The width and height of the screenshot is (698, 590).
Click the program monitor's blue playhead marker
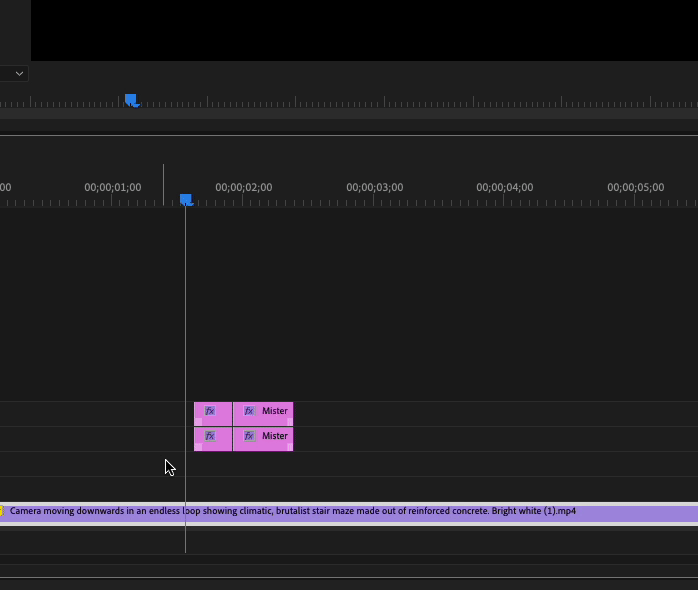(x=131, y=100)
